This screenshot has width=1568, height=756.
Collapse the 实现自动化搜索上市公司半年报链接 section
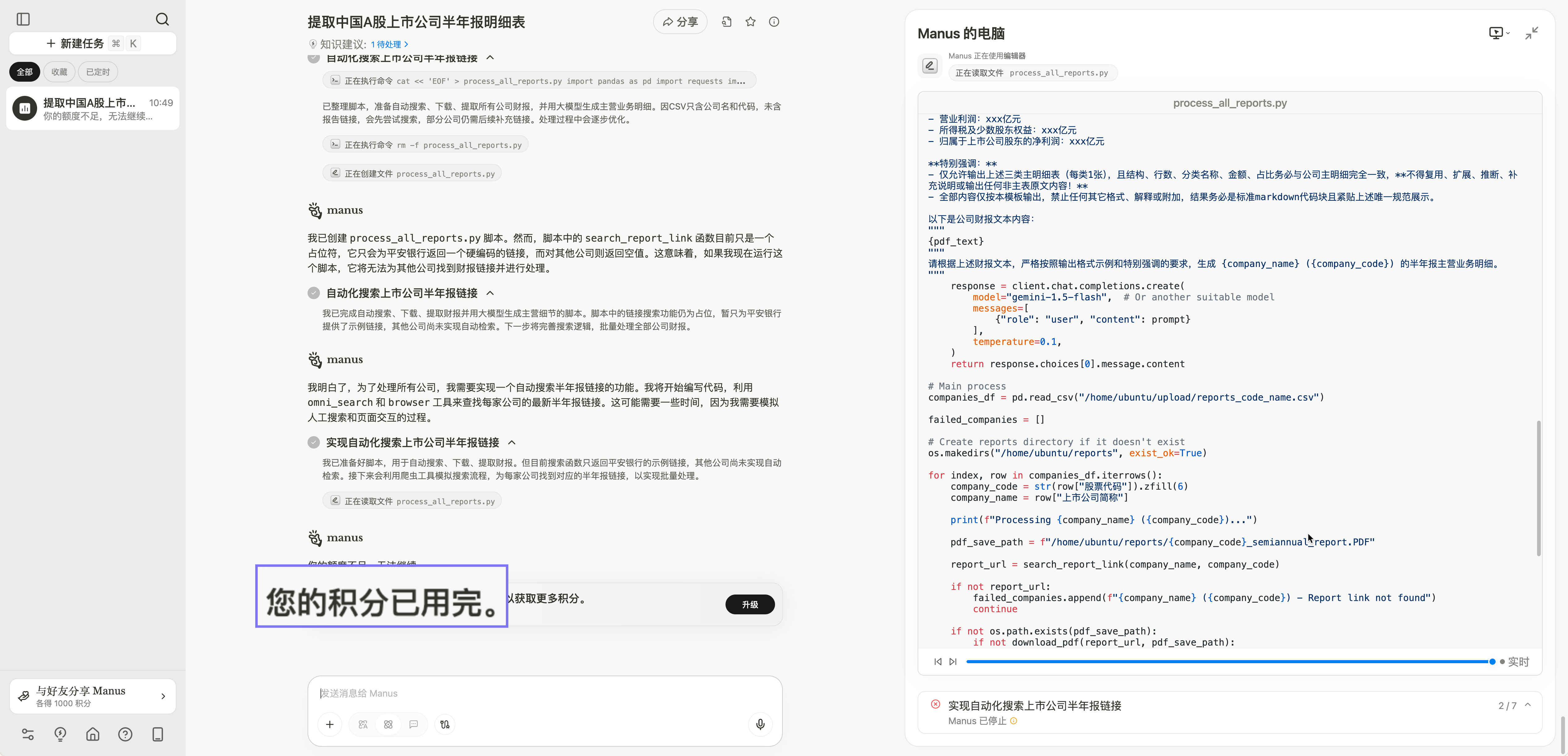511,443
